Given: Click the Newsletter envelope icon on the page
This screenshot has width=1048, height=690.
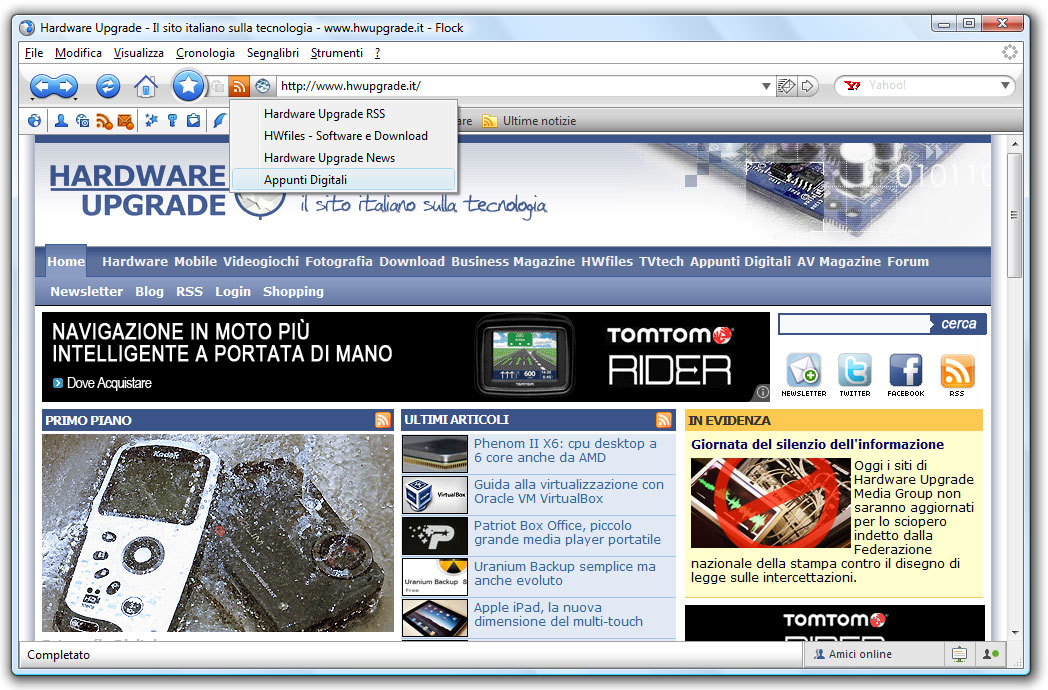Looking at the screenshot, I should pos(803,370).
